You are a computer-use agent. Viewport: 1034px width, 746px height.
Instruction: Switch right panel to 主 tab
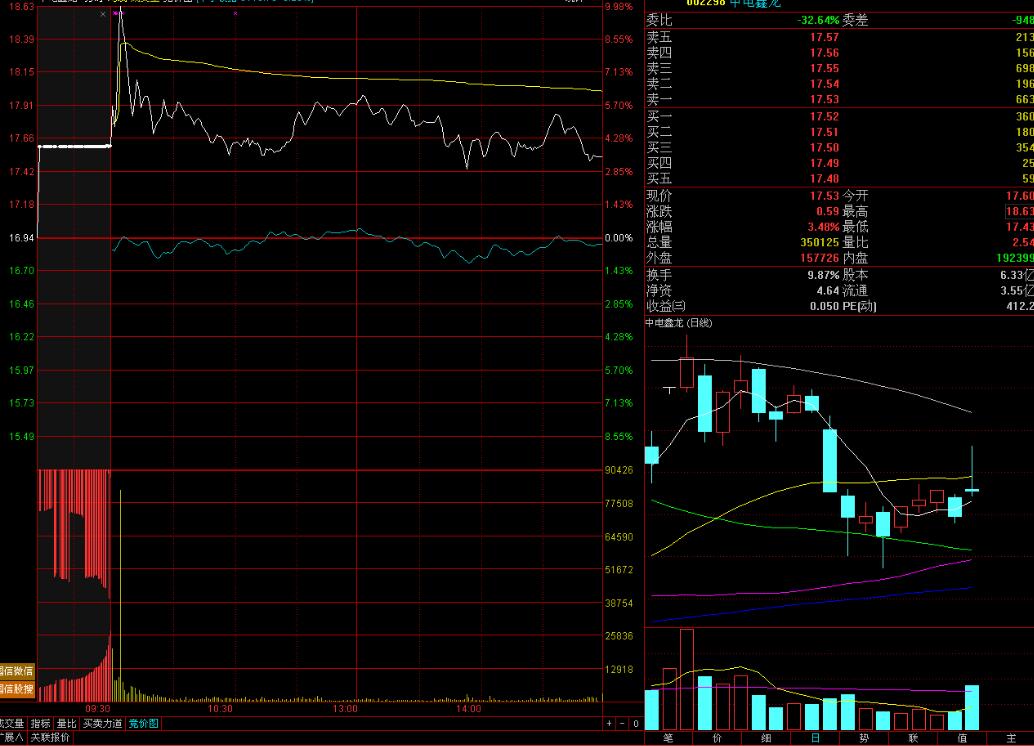tap(1011, 738)
